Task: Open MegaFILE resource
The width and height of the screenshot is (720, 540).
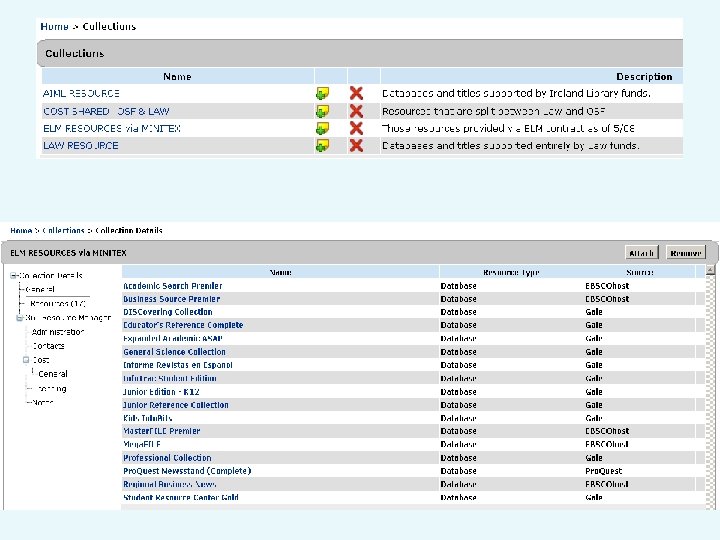Action: (x=142, y=444)
